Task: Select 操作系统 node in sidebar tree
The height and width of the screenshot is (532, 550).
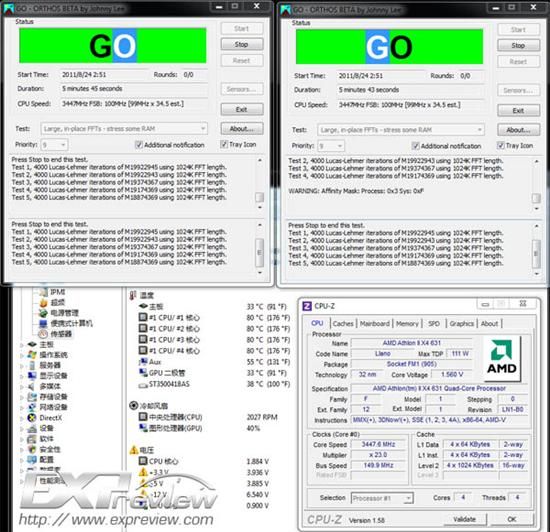Action: (x=48, y=355)
